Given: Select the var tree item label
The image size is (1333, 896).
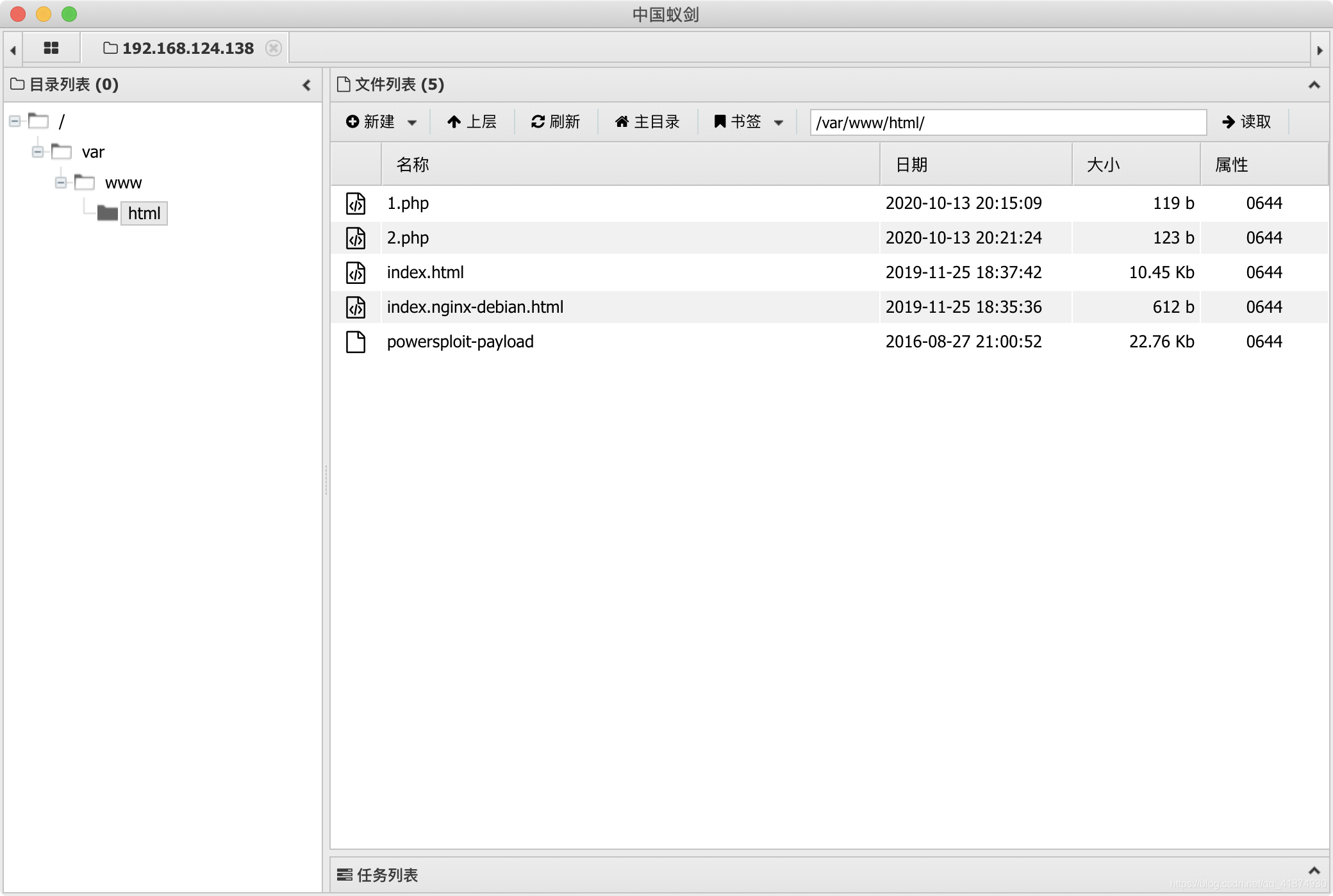Looking at the screenshot, I should click(x=93, y=152).
